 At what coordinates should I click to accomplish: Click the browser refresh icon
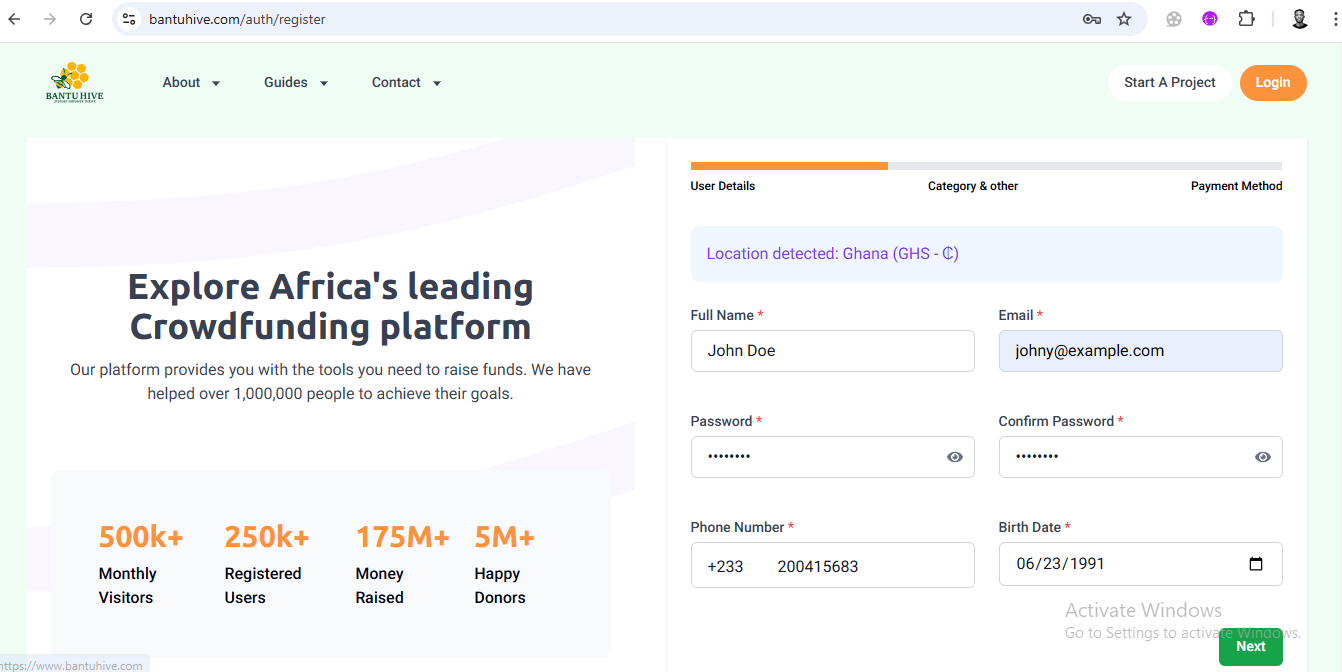coord(86,18)
